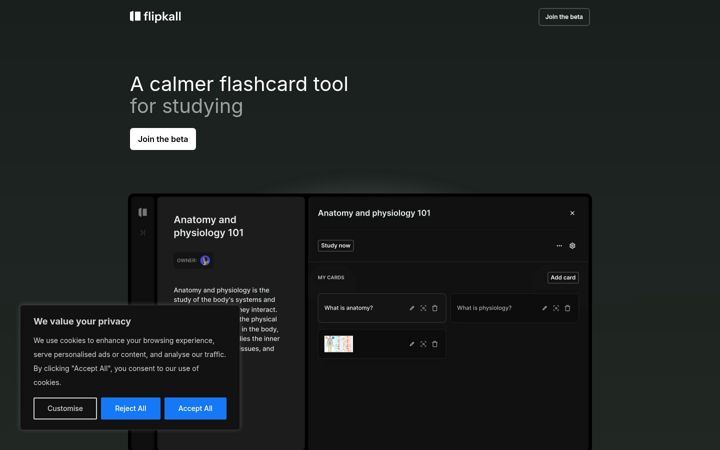720x450 pixels.
Task: Click the Study now button
Action: (x=336, y=246)
